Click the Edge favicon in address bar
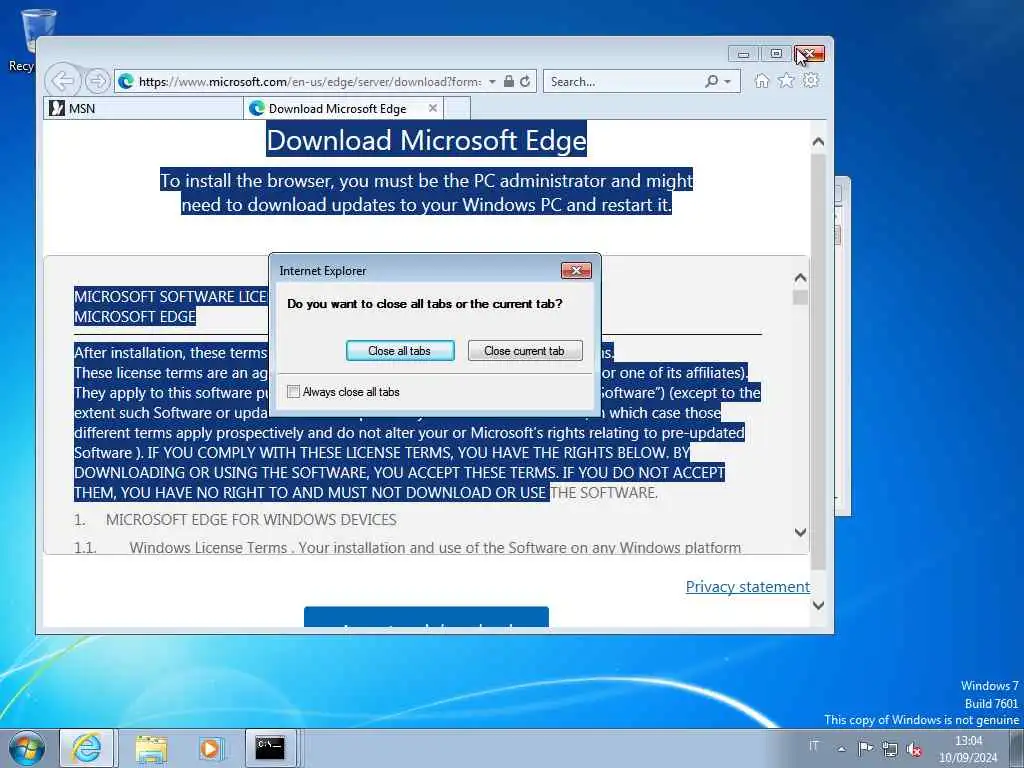1024x768 pixels. pyautogui.click(x=126, y=82)
